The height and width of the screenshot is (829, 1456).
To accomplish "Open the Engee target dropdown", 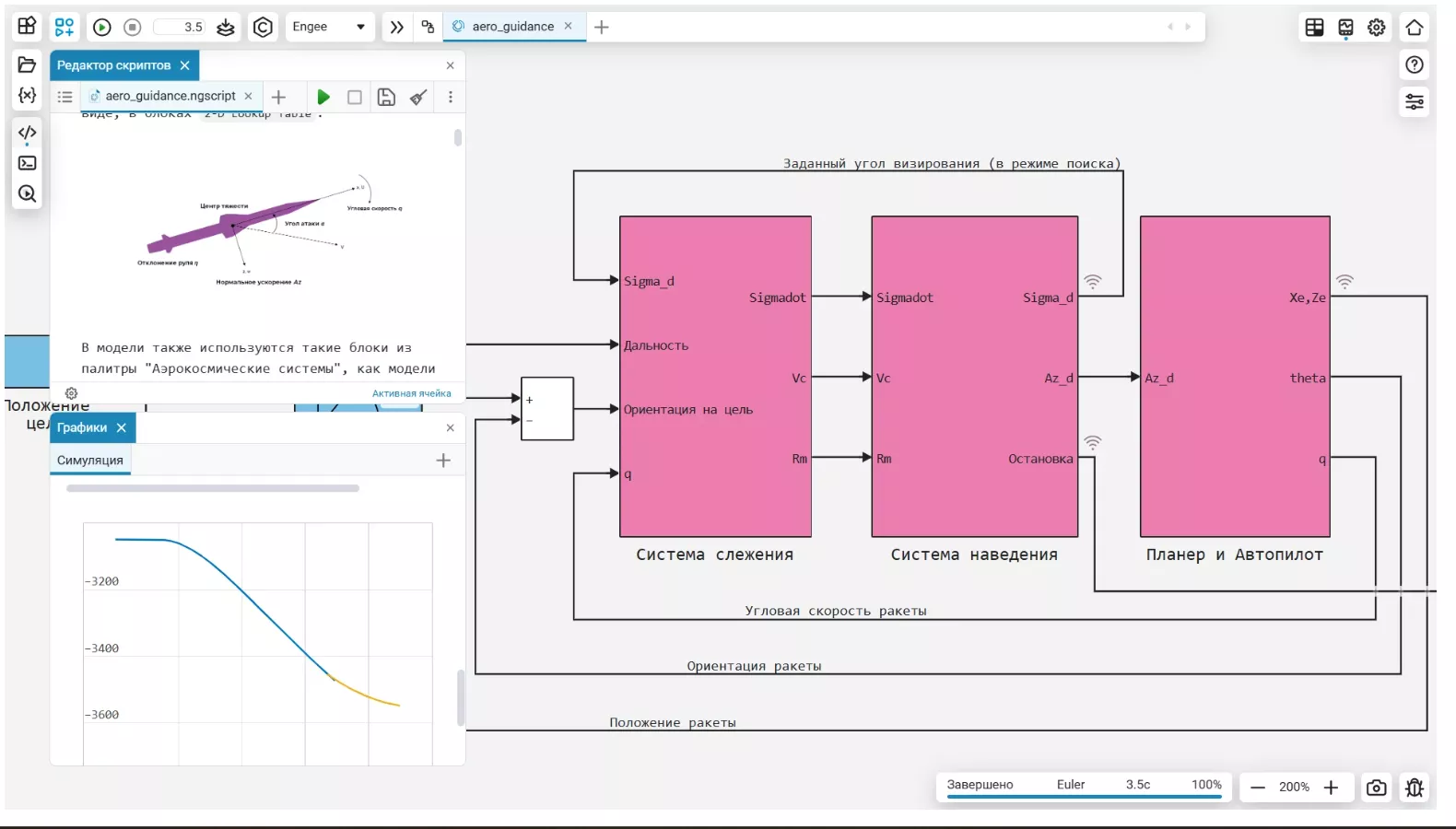I will pos(329,27).
